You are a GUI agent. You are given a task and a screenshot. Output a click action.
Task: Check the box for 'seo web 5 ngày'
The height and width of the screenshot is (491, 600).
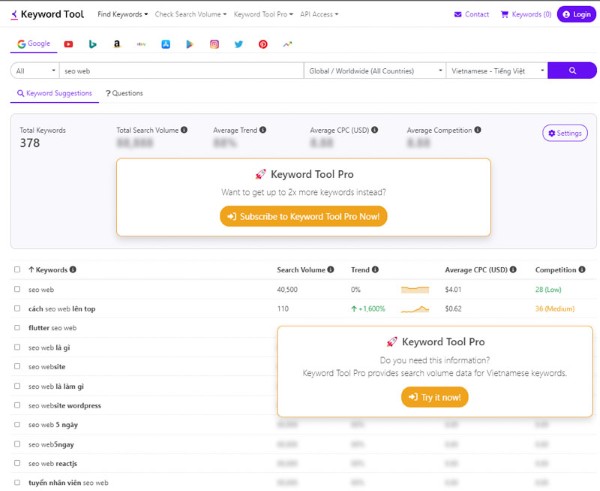click(x=17, y=424)
